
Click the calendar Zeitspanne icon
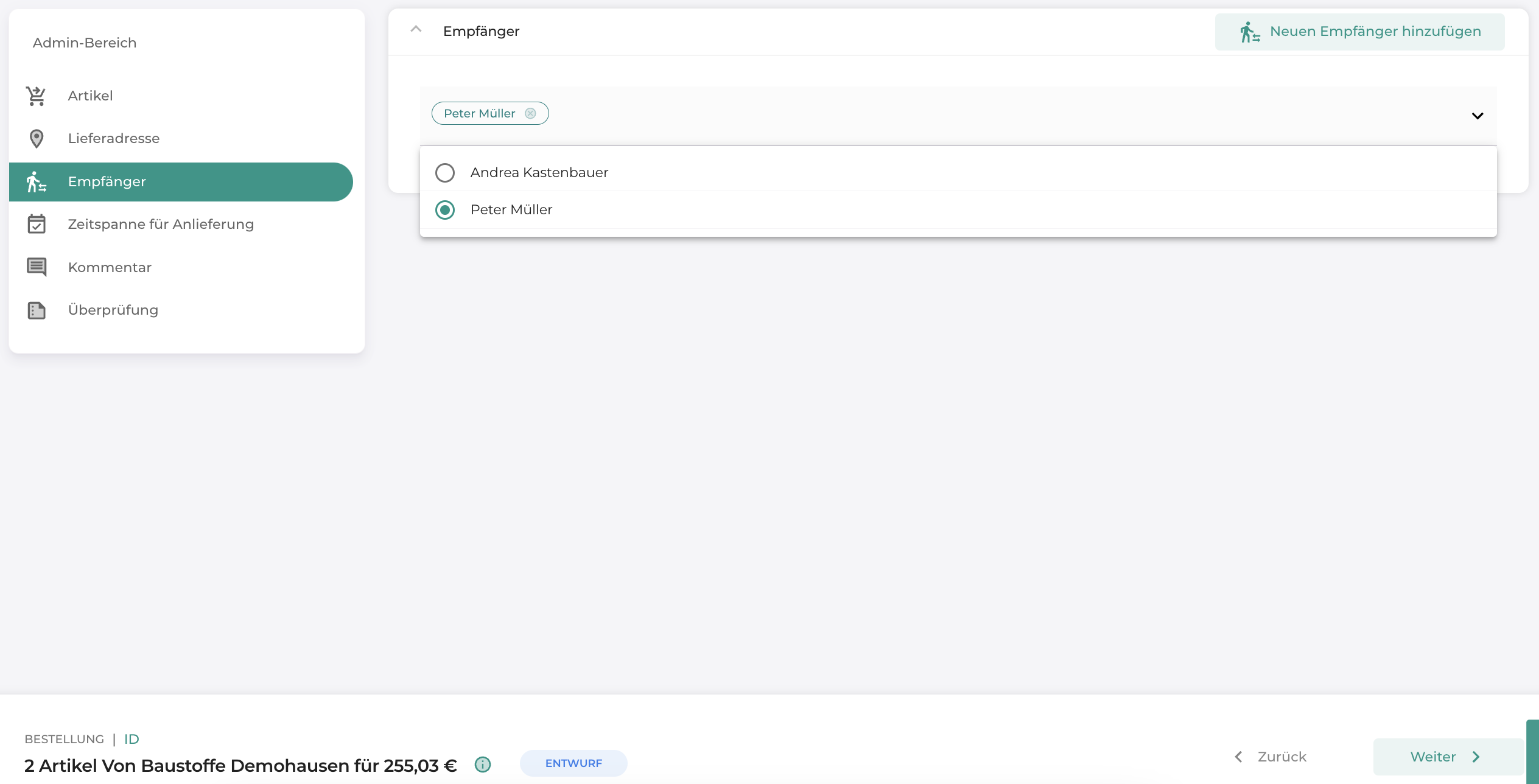(37, 224)
